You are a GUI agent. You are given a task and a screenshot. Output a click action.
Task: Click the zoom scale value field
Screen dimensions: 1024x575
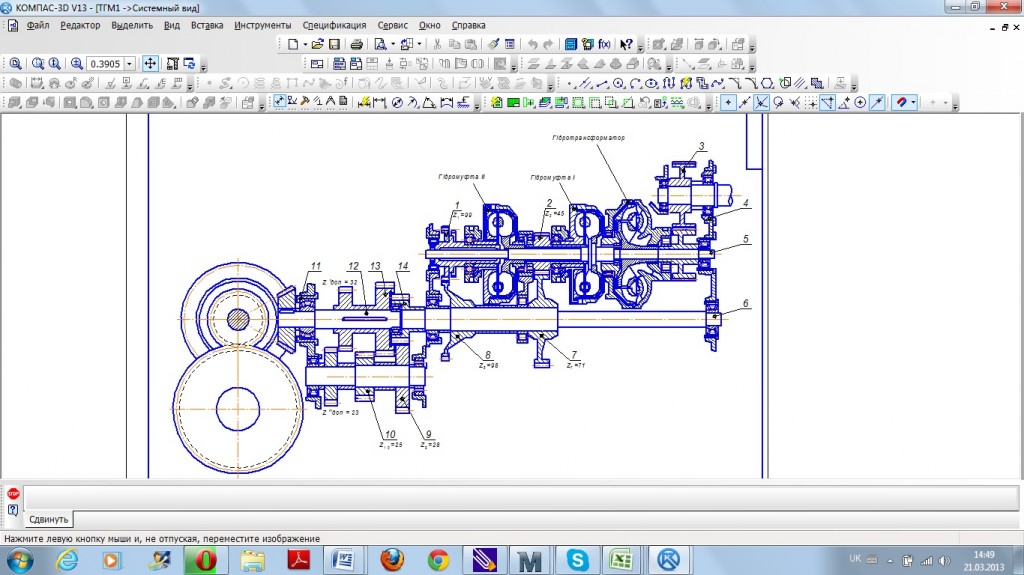tap(105, 64)
